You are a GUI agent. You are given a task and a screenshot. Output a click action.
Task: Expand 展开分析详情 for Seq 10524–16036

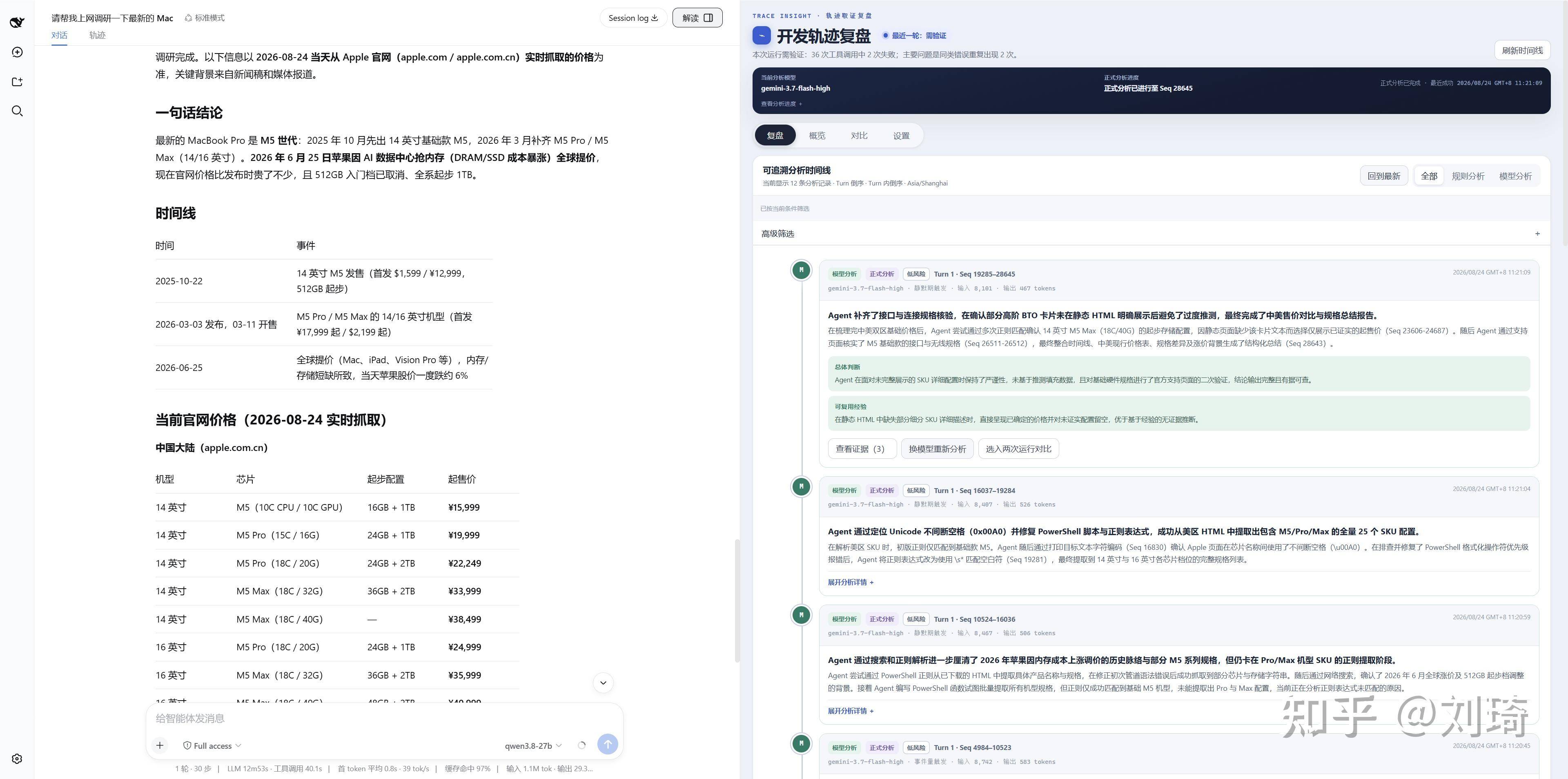click(850, 711)
